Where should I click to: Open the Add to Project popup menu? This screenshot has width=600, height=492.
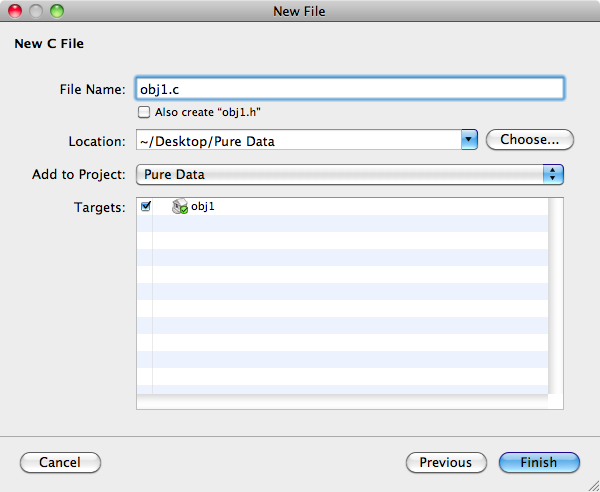point(350,174)
